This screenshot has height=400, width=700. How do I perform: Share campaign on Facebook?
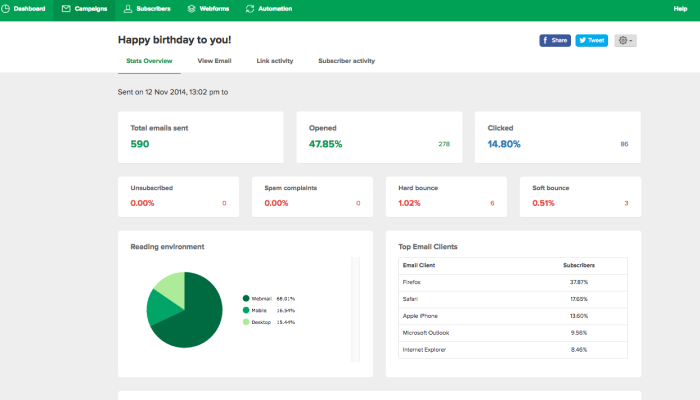coord(555,41)
